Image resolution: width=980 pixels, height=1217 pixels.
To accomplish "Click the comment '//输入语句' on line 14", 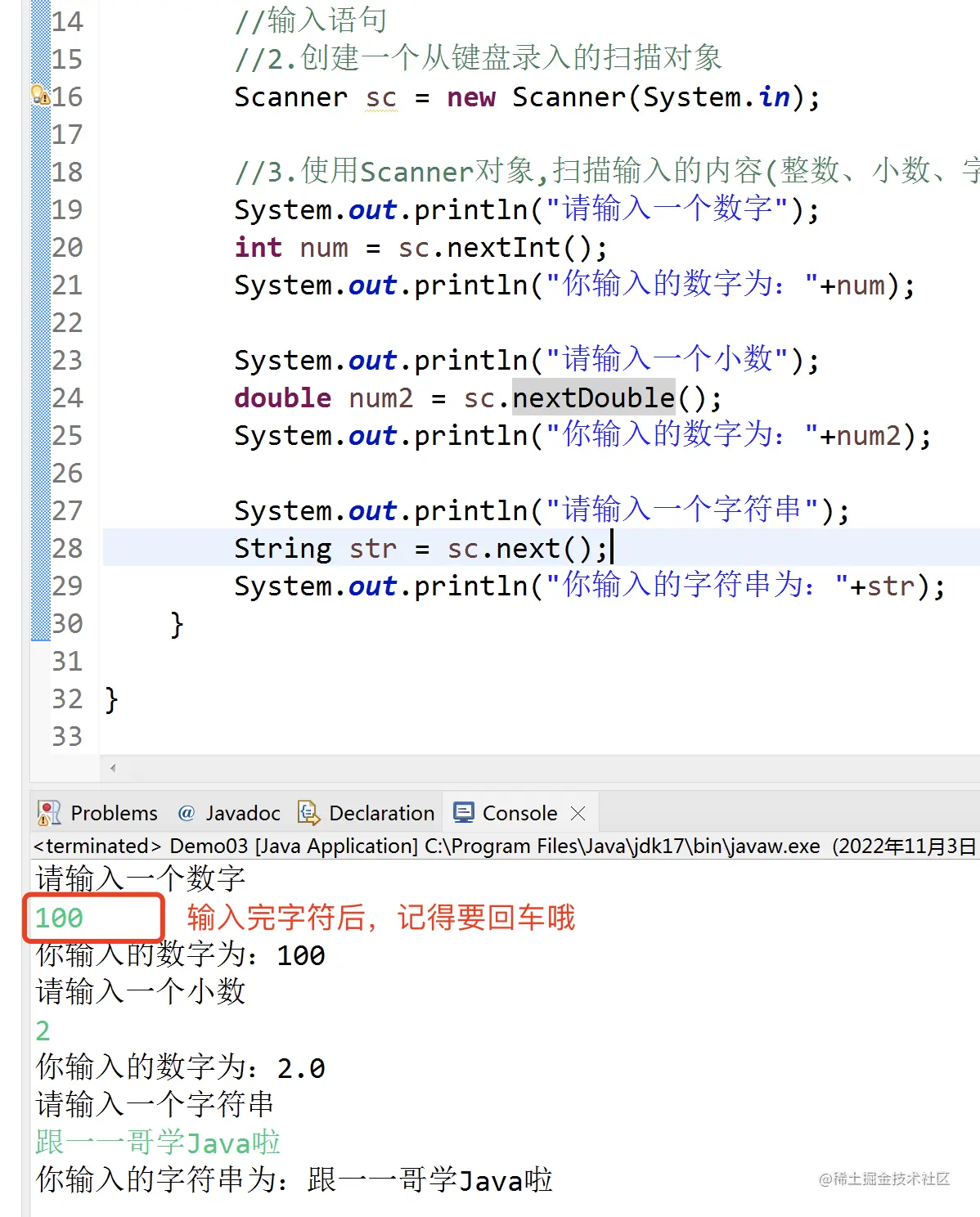I will [311, 21].
